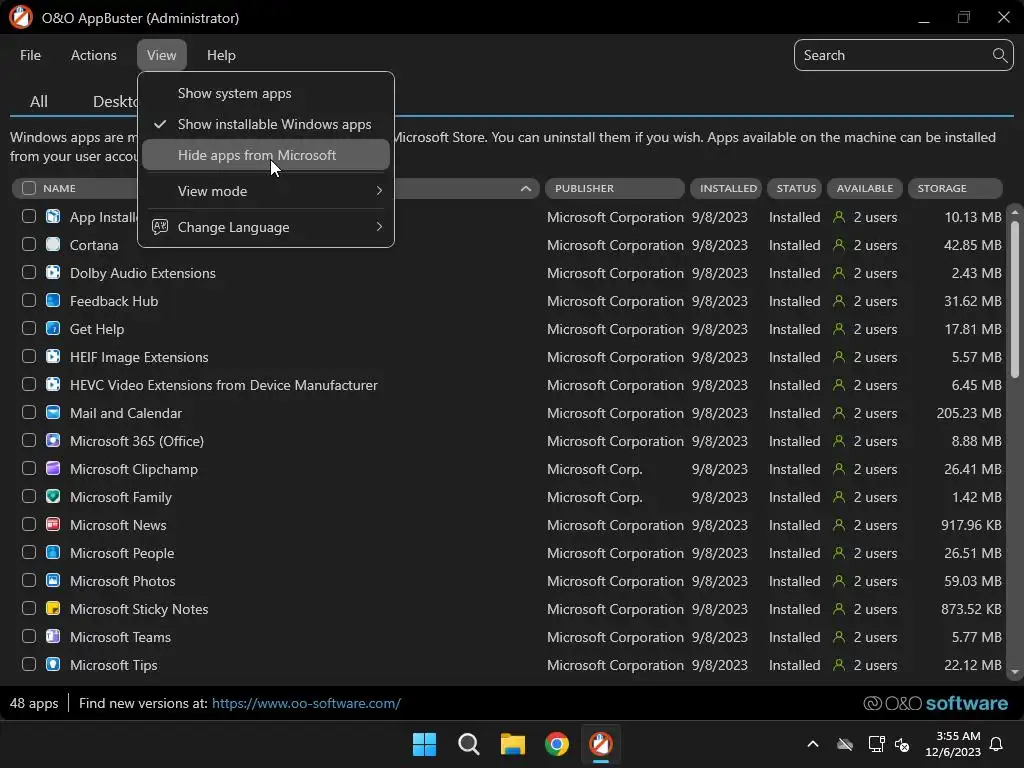Open taskbar Search

pyautogui.click(x=468, y=744)
